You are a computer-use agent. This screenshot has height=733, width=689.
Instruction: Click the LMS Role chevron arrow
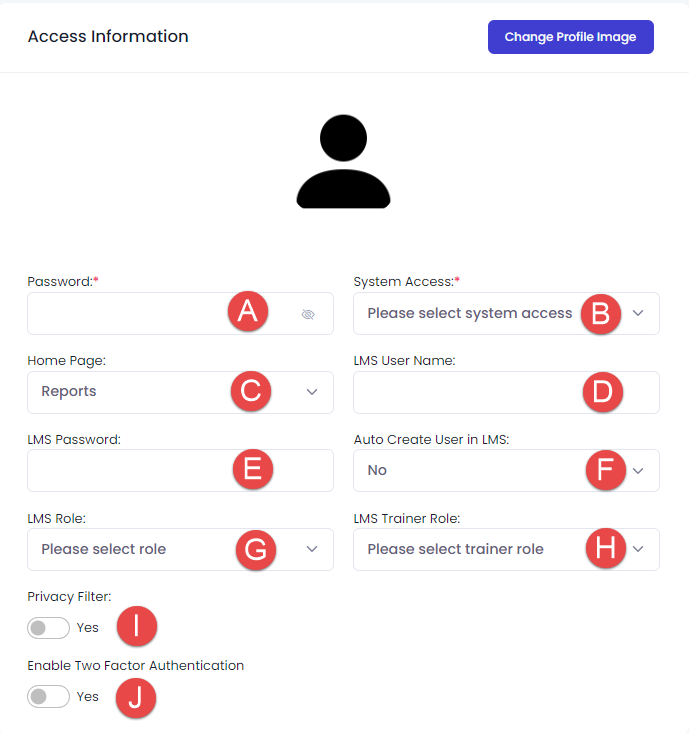point(312,549)
